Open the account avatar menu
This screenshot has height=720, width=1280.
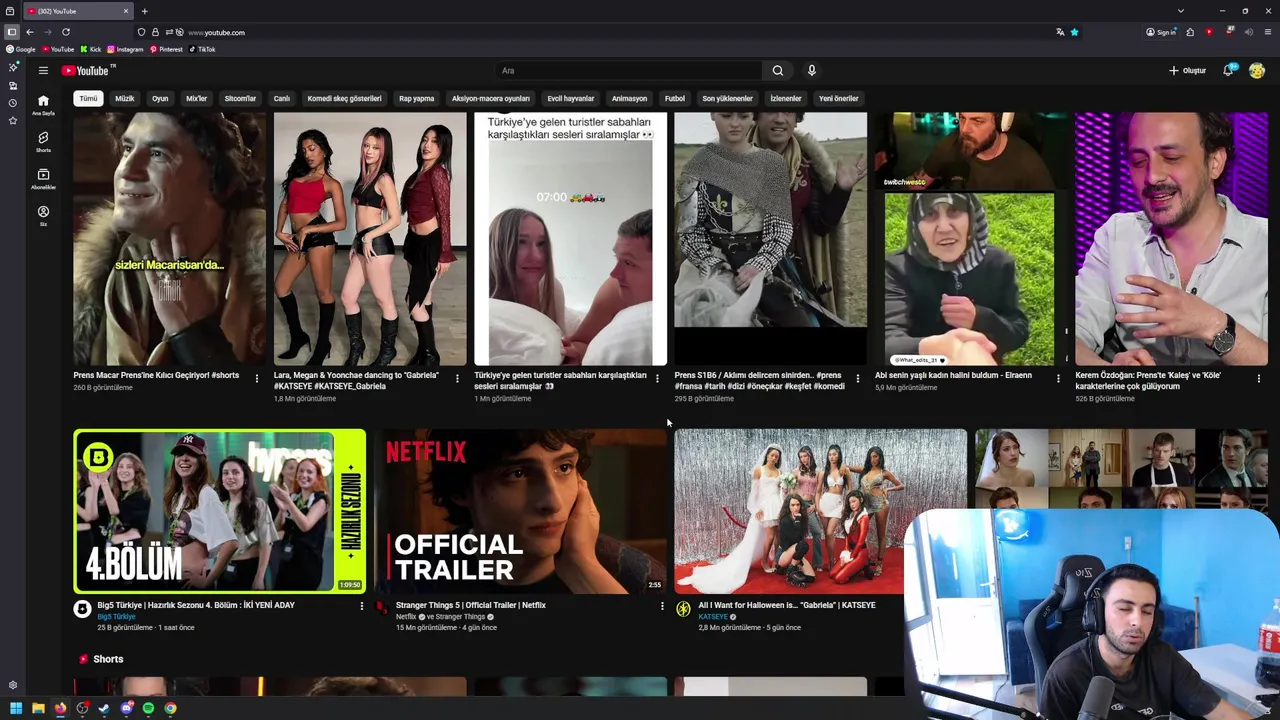(x=1257, y=70)
